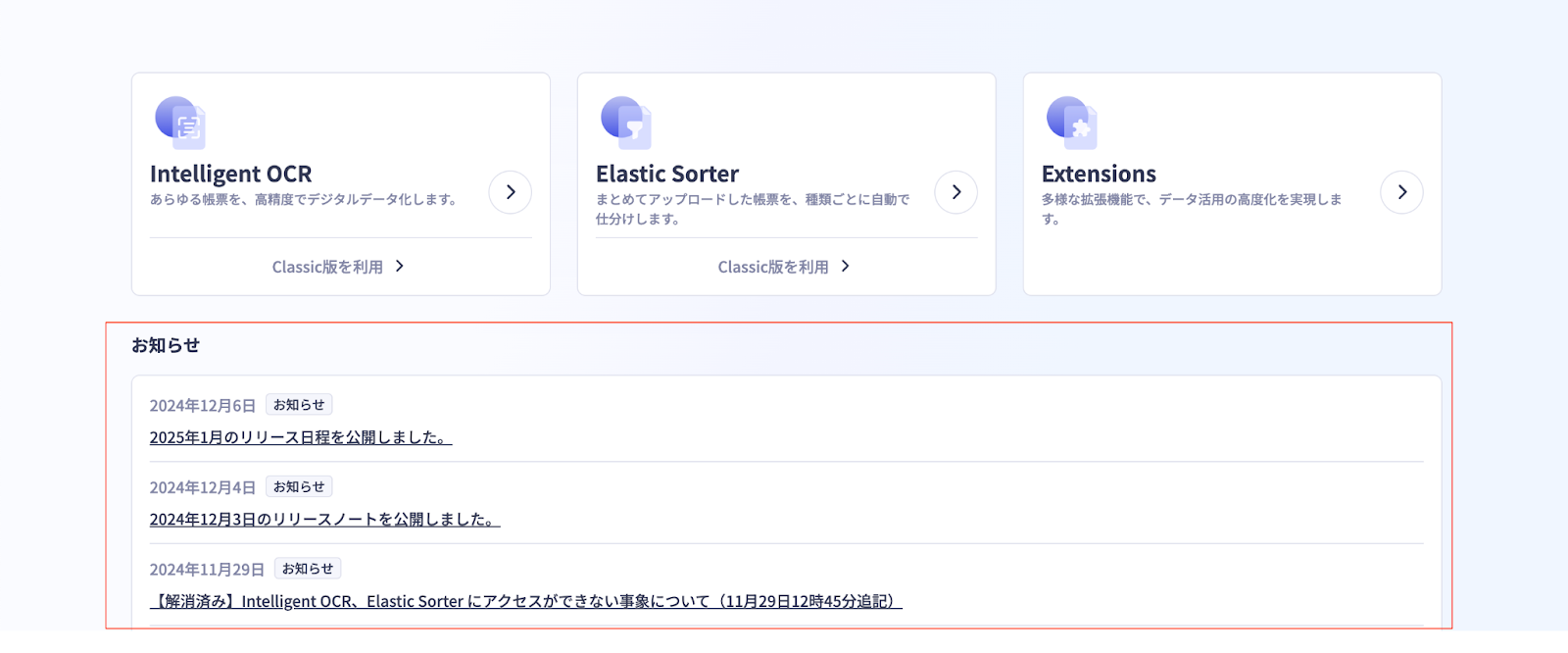Use Classic版を利用 under Elastic Sorter
This screenshot has width=1568, height=653.
(x=784, y=267)
